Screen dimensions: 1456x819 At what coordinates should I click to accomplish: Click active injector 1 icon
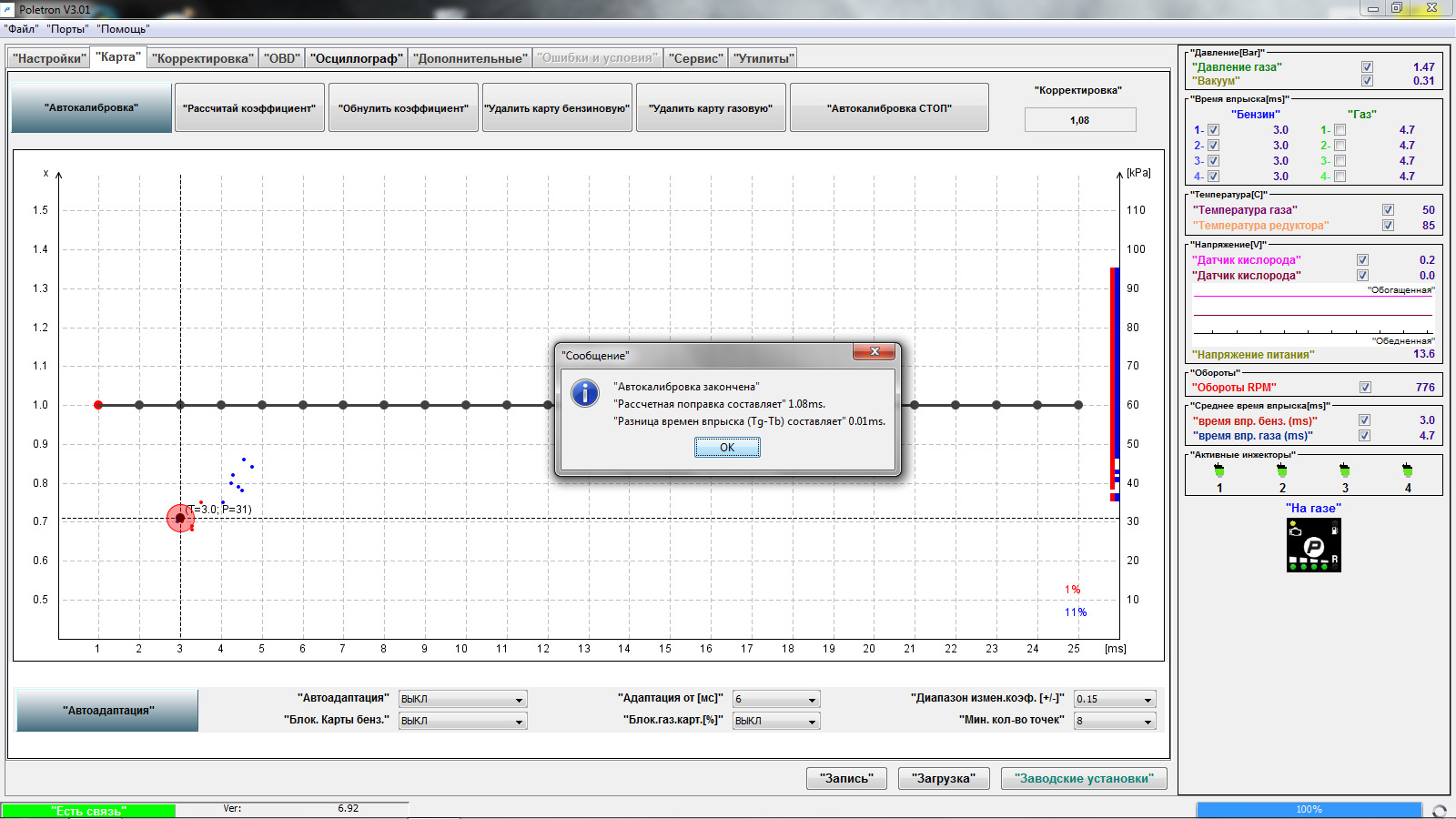coord(1219,470)
